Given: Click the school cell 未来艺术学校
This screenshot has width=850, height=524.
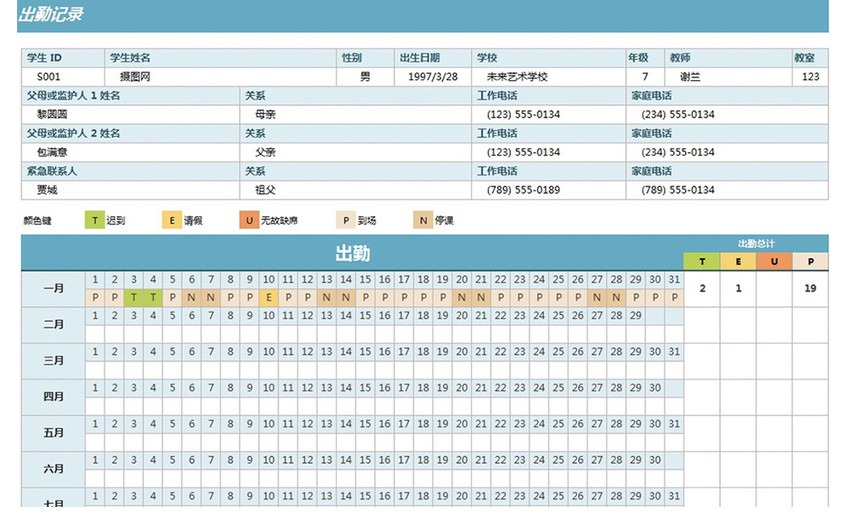Looking at the screenshot, I should pos(549,77).
